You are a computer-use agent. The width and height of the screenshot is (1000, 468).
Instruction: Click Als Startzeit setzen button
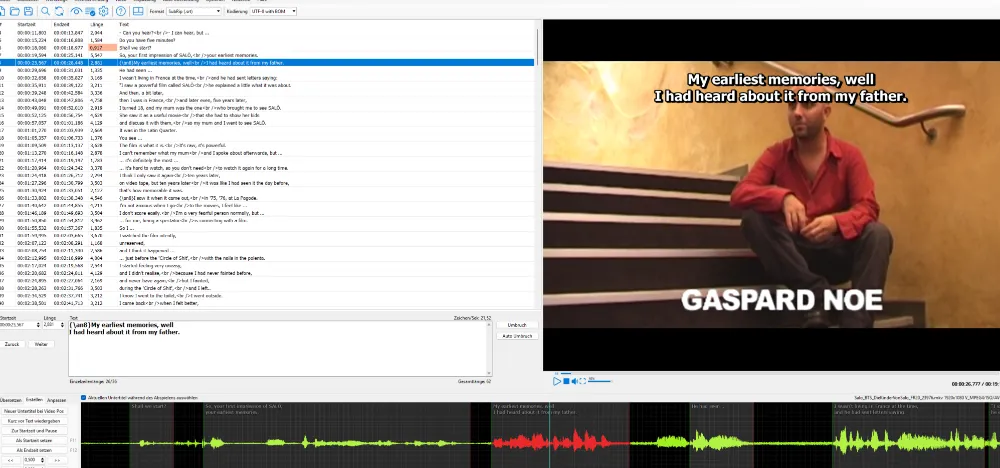pyautogui.click(x=34, y=441)
